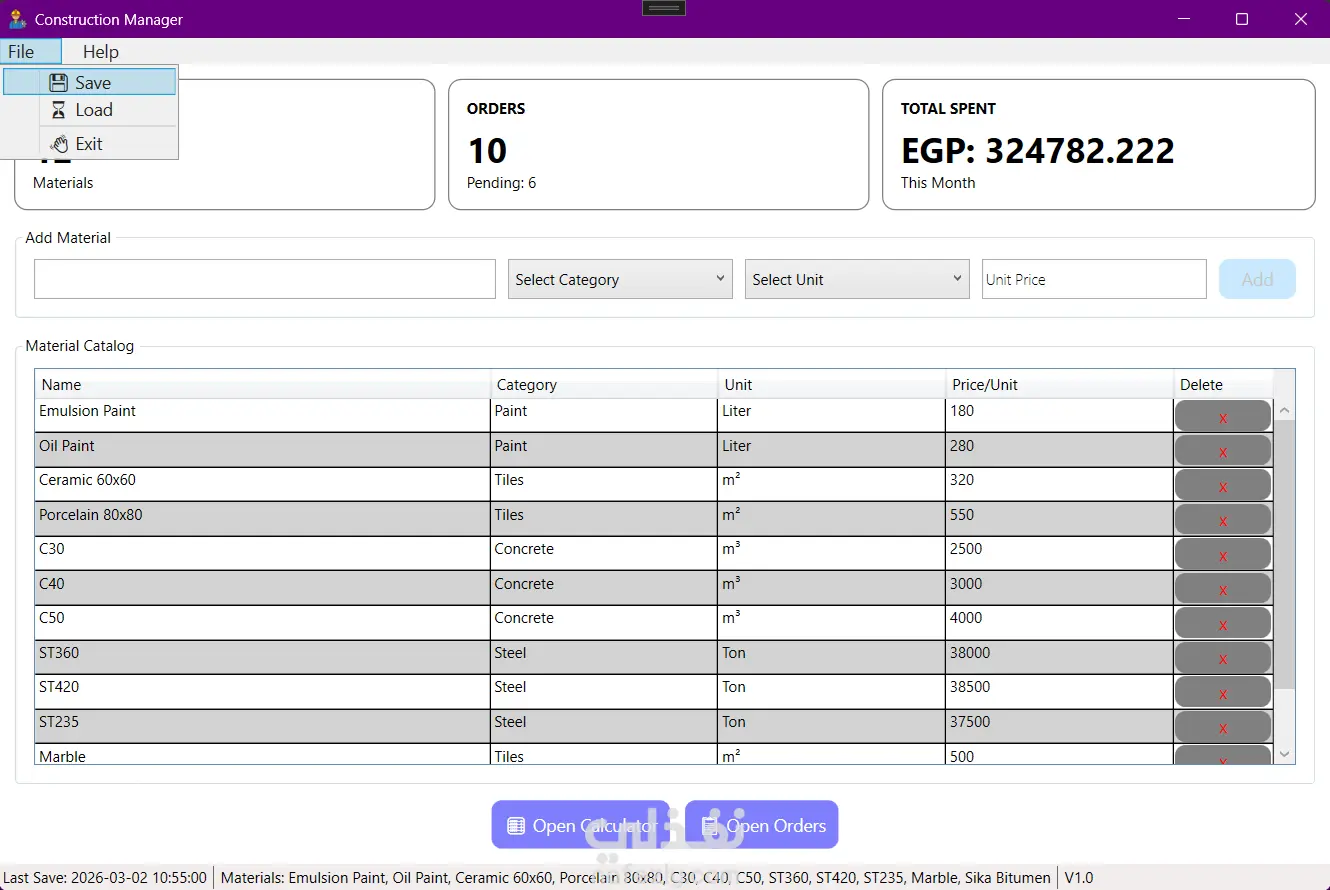Click the Category column header
Screen dimensions: 1330x890
pos(604,385)
